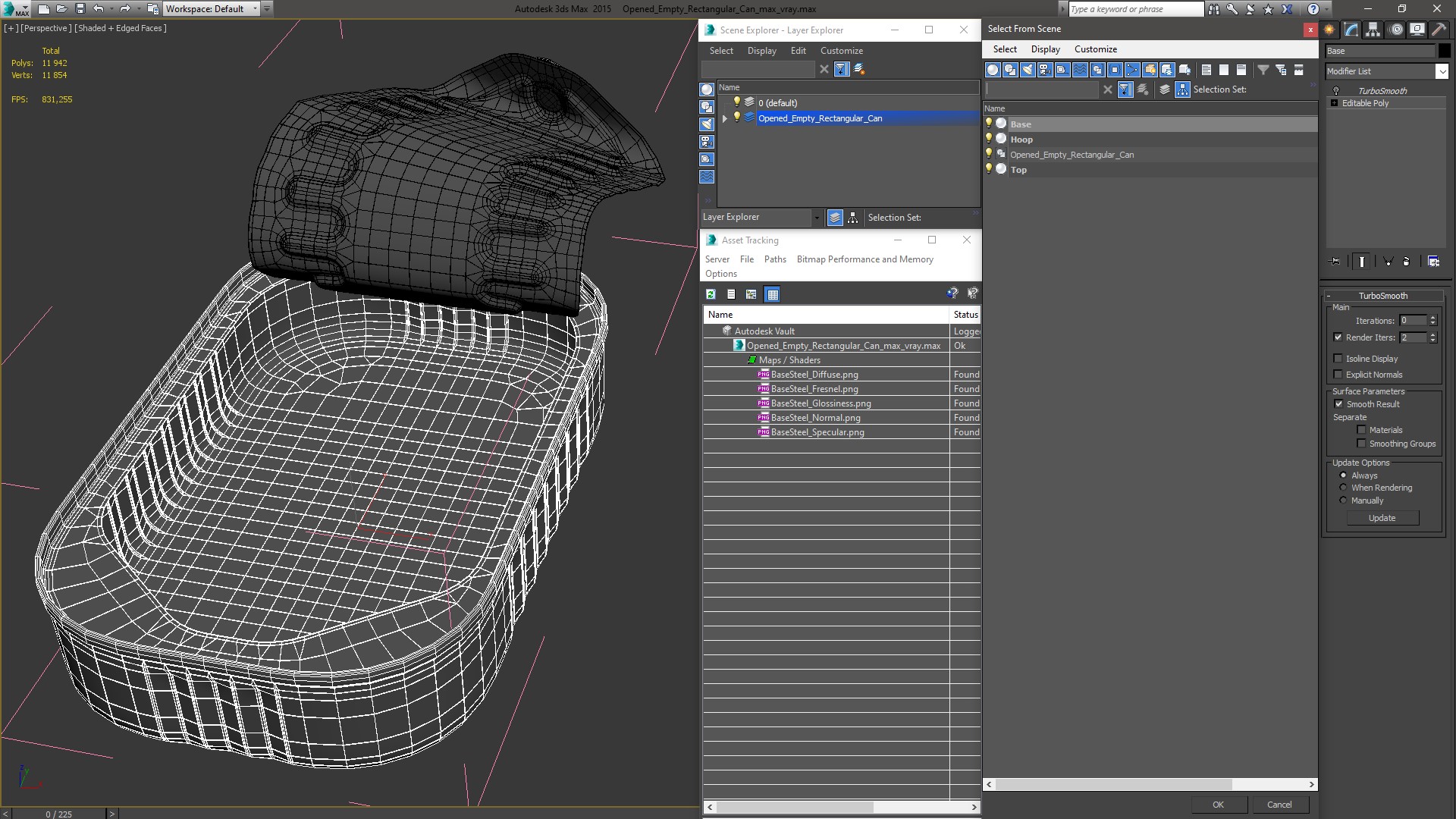This screenshot has width=1456, height=819.
Task: Click the layer visibility icon for Base
Action: [989, 123]
